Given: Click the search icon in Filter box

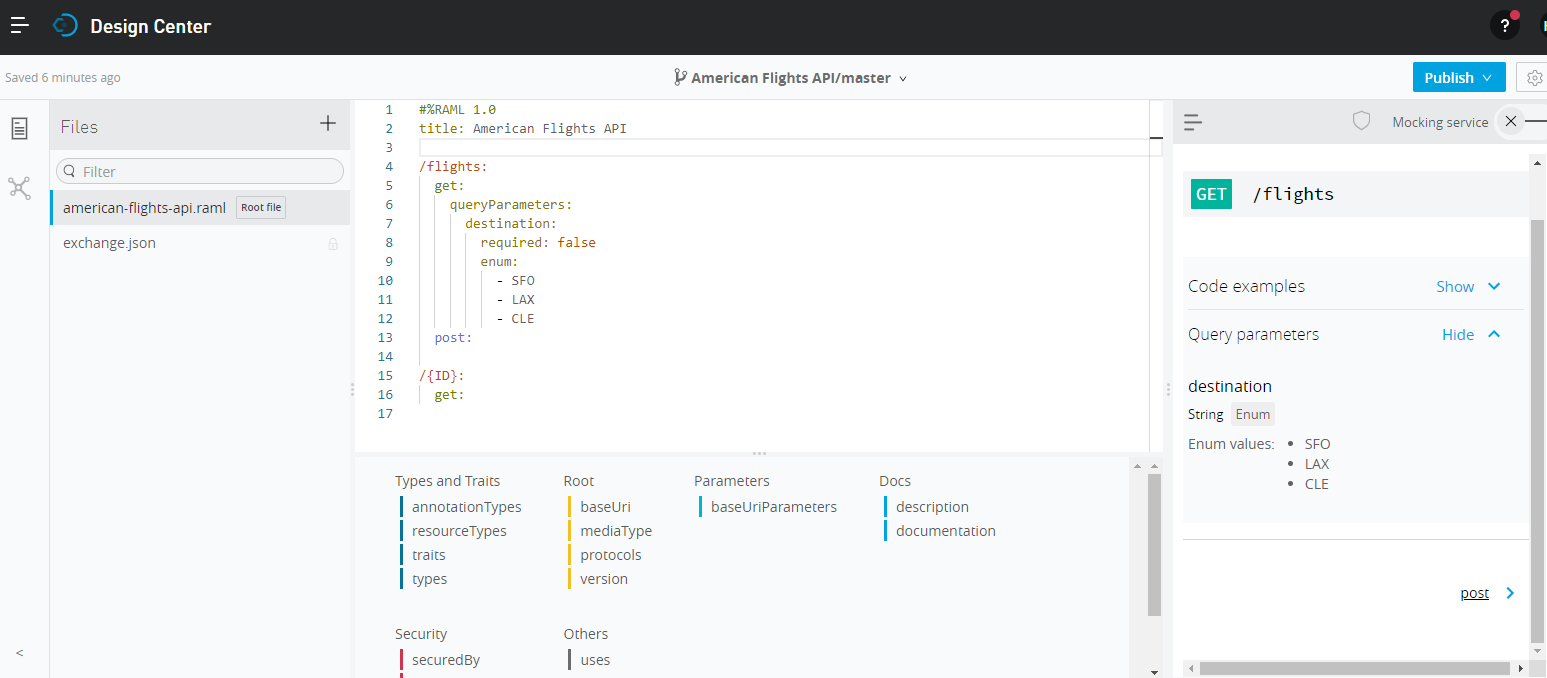Looking at the screenshot, I should pyautogui.click(x=70, y=171).
